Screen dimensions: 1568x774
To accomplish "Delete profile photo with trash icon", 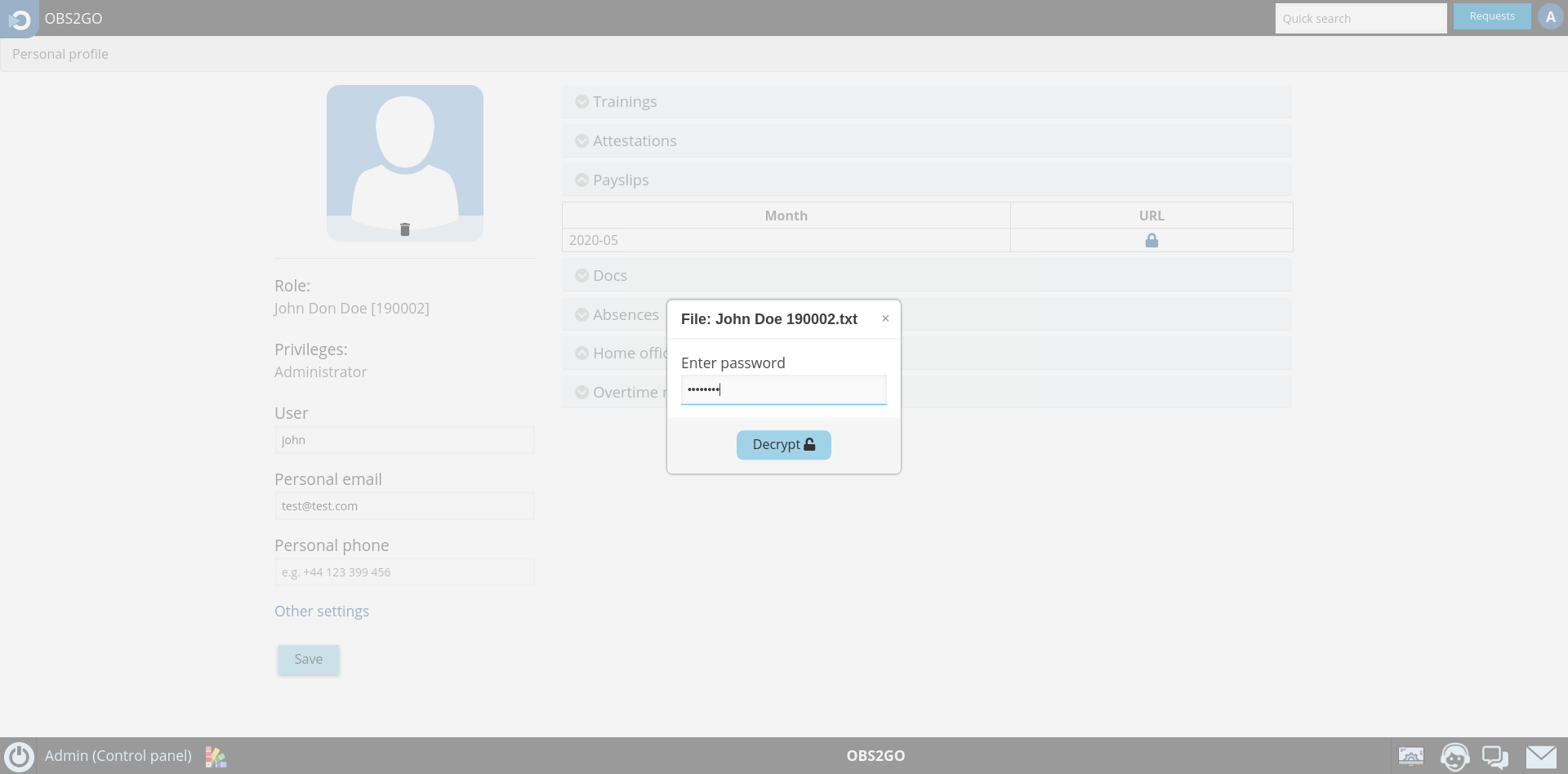I will [405, 229].
